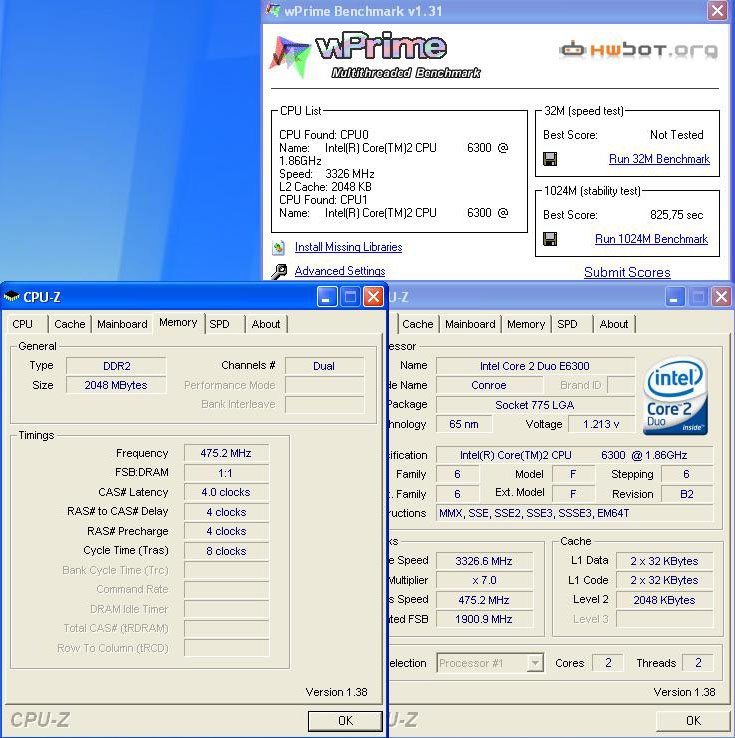This screenshot has height=738, width=735.
Task: Open Cache tab in rear CPU-Z window
Action: click(417, 324)
